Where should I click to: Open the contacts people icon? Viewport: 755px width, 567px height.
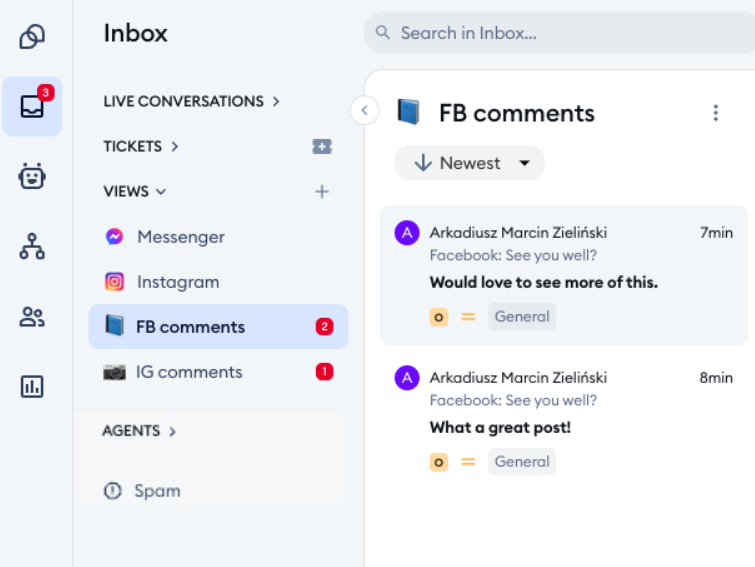tap(32, 317)
